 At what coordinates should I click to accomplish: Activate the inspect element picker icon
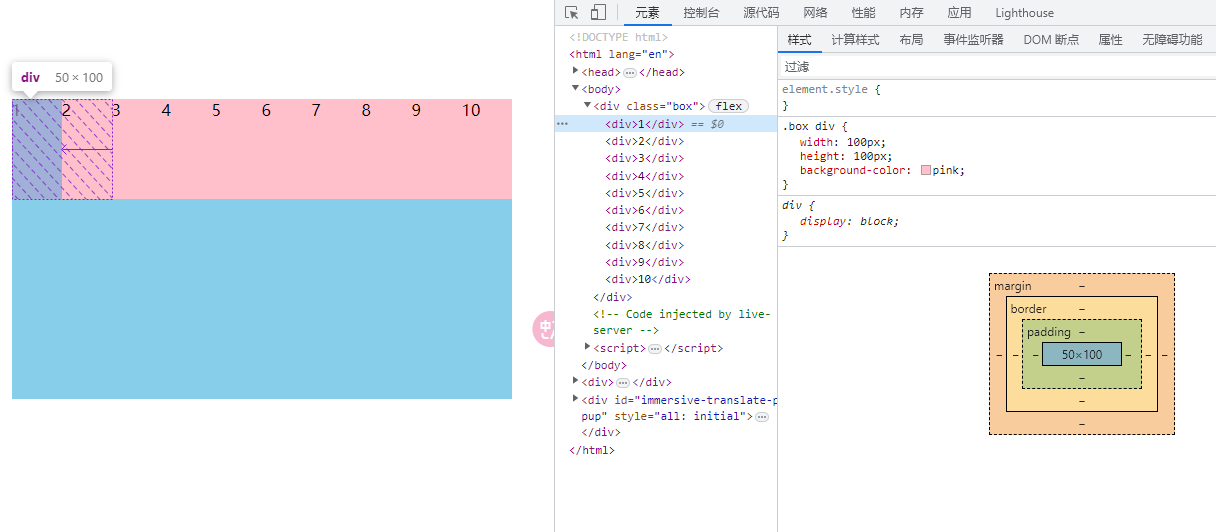(x=572, y=13)
